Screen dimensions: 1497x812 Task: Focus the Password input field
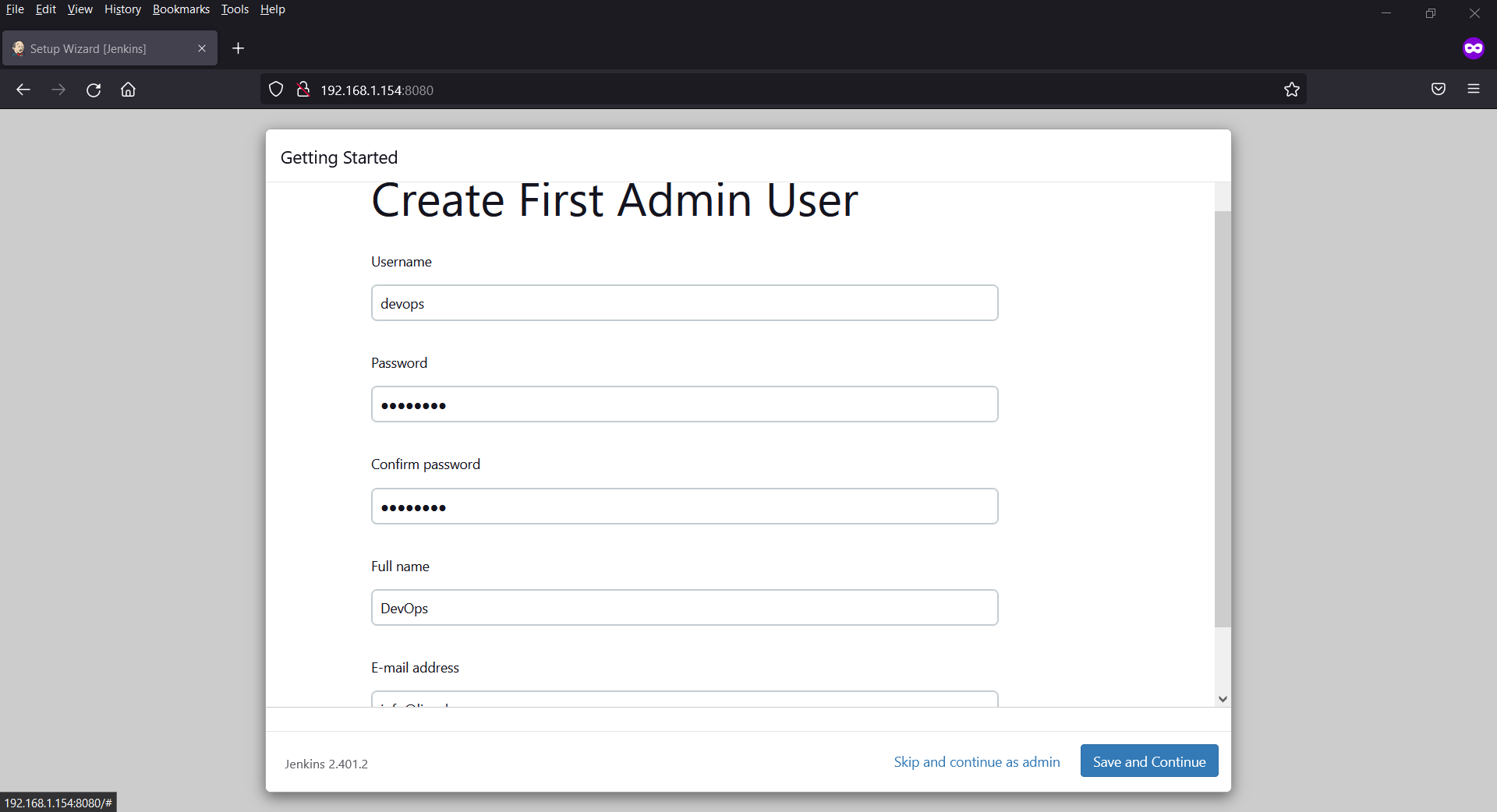tap(685, 404)
